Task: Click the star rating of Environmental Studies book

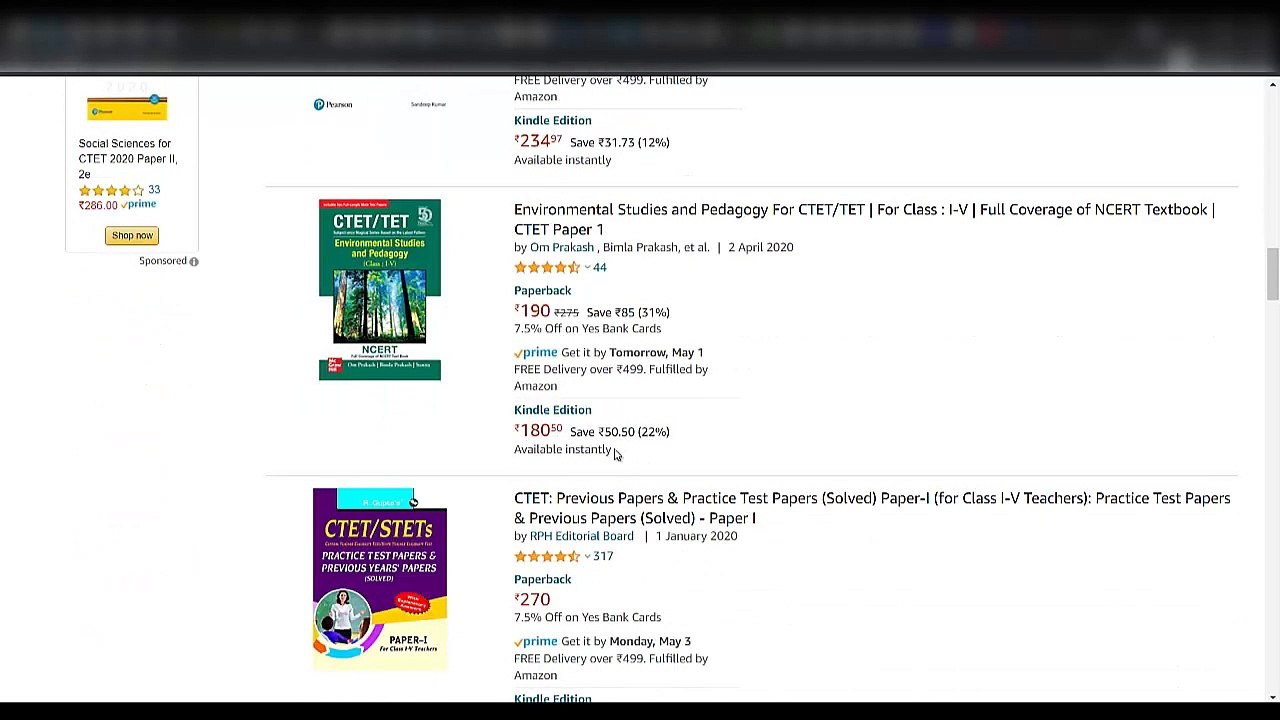Action: click(546, 267)
